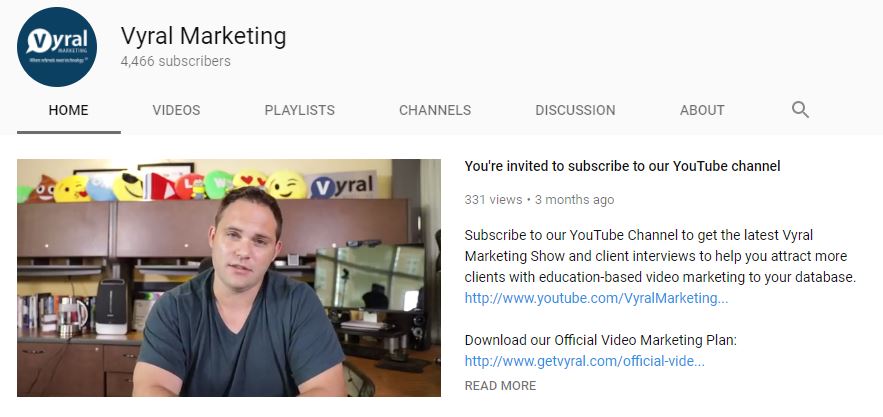Open the PLAYLISTS tab
Viewport: 883px width, 417px height.
pos(300,110)
